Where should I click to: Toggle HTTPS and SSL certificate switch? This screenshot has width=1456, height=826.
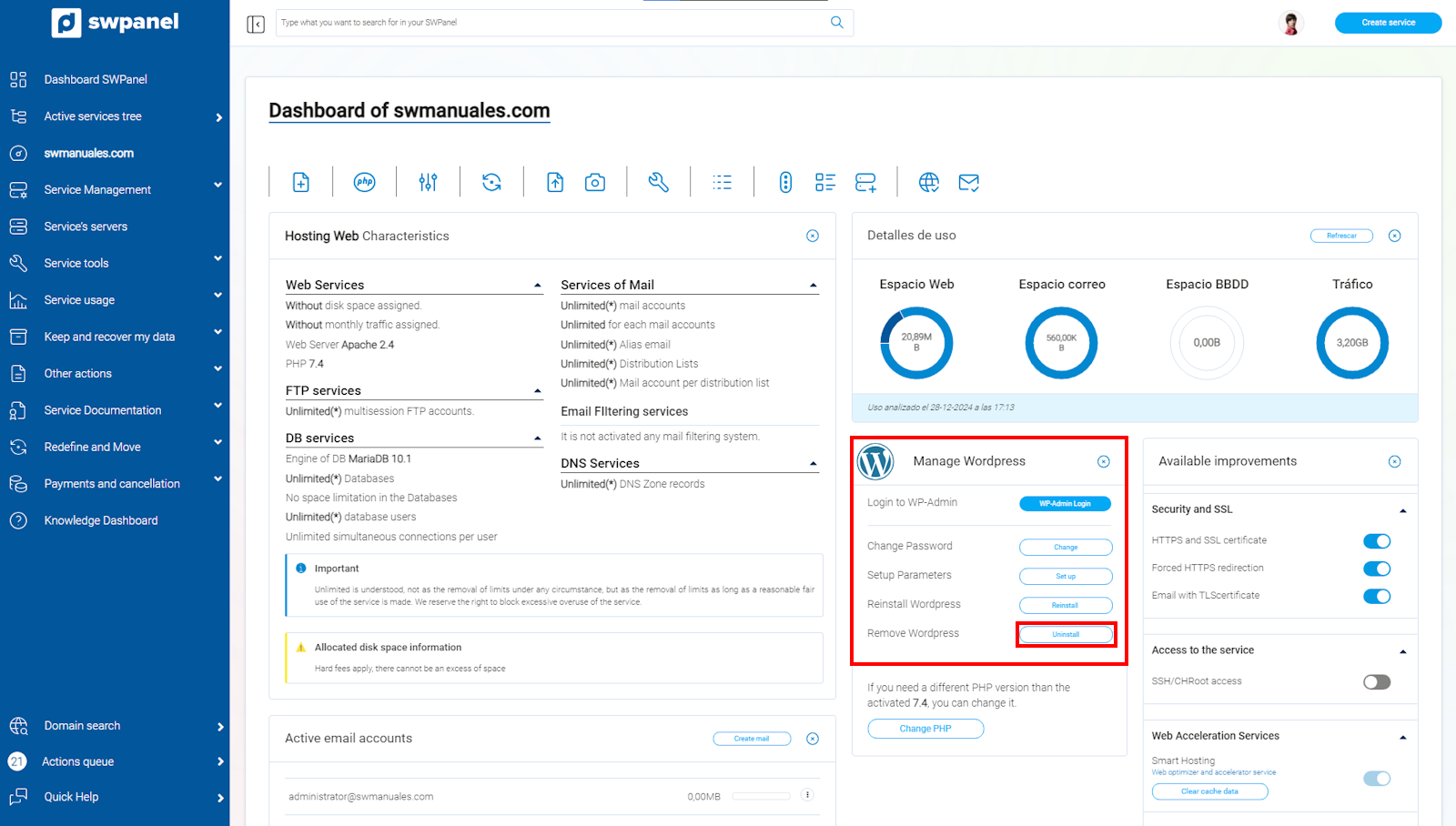point(1377,541)
